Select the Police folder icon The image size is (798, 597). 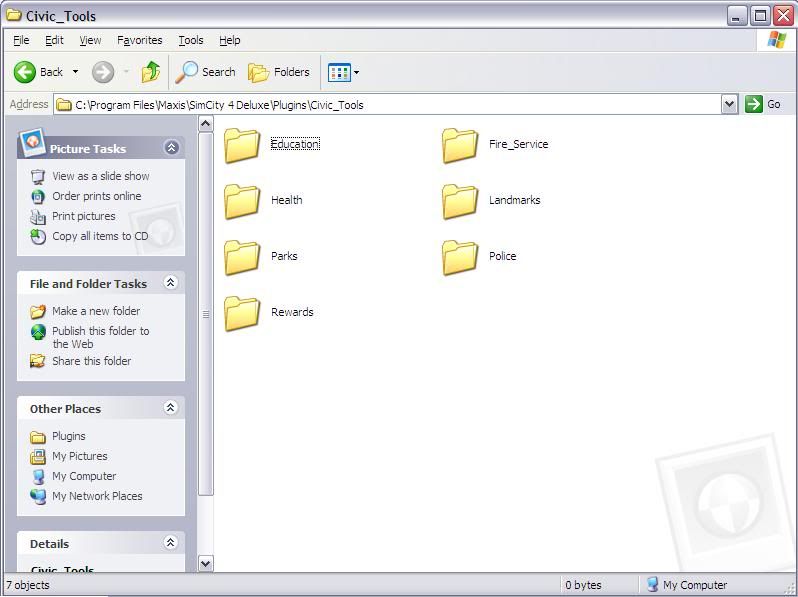(x=460, y=257)
